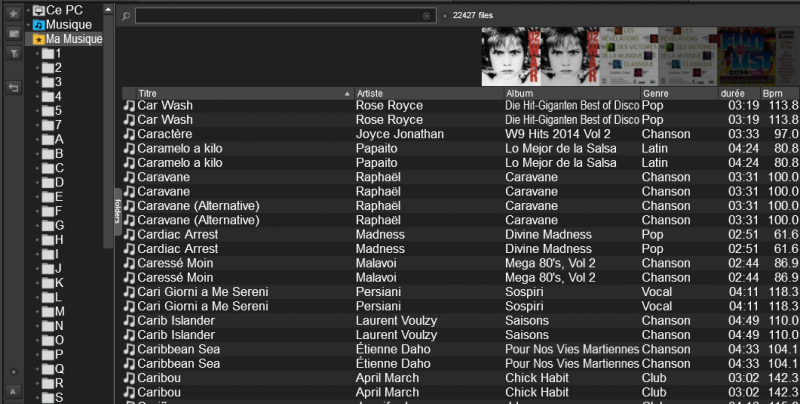Image resolution: width=800 pixels, height=404 pixels.
Task: Click the small dot option beside the file count
Action: [444, 17]
